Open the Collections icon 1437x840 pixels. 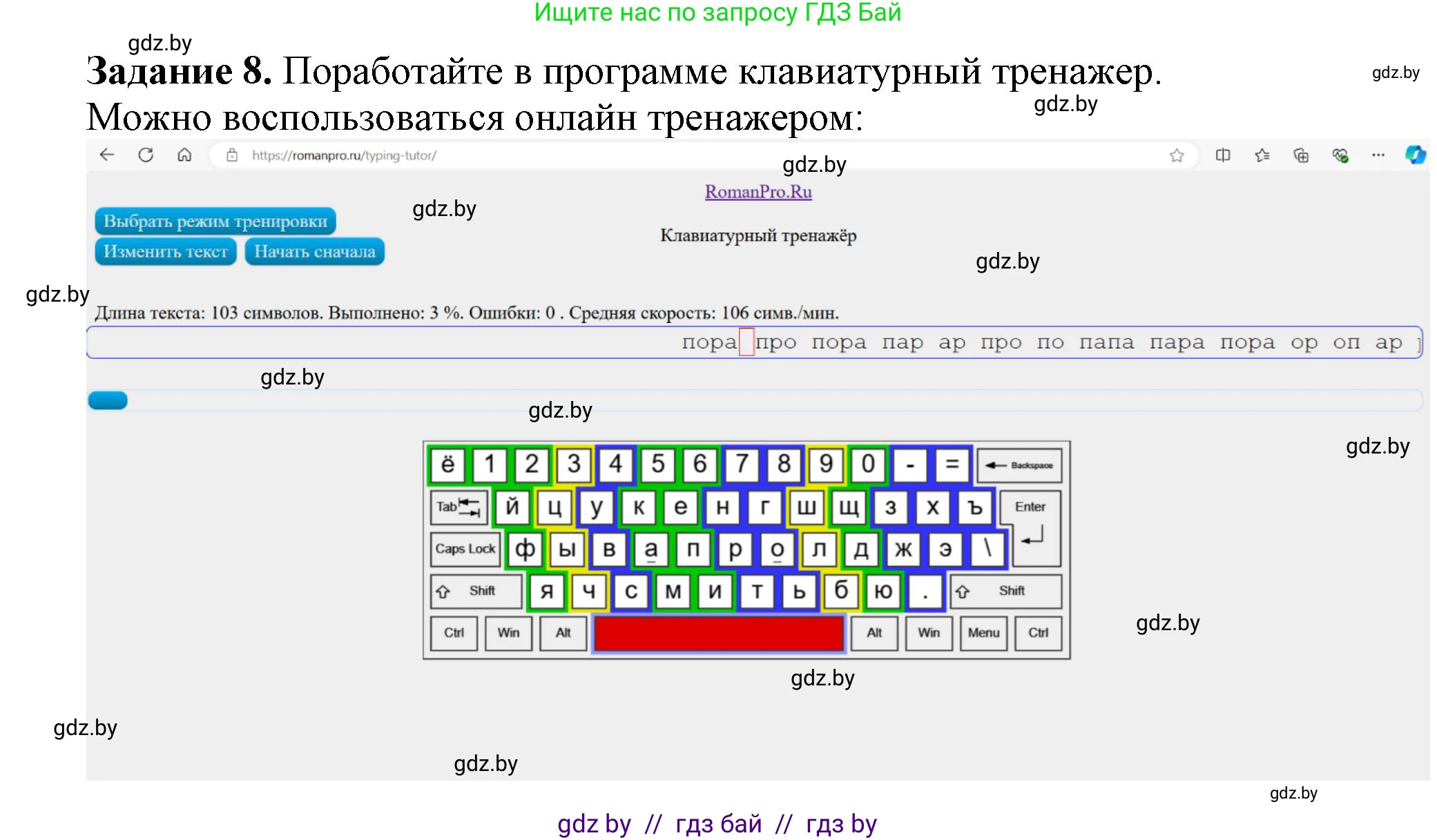pyautogui.click(x=1300, y=155)
